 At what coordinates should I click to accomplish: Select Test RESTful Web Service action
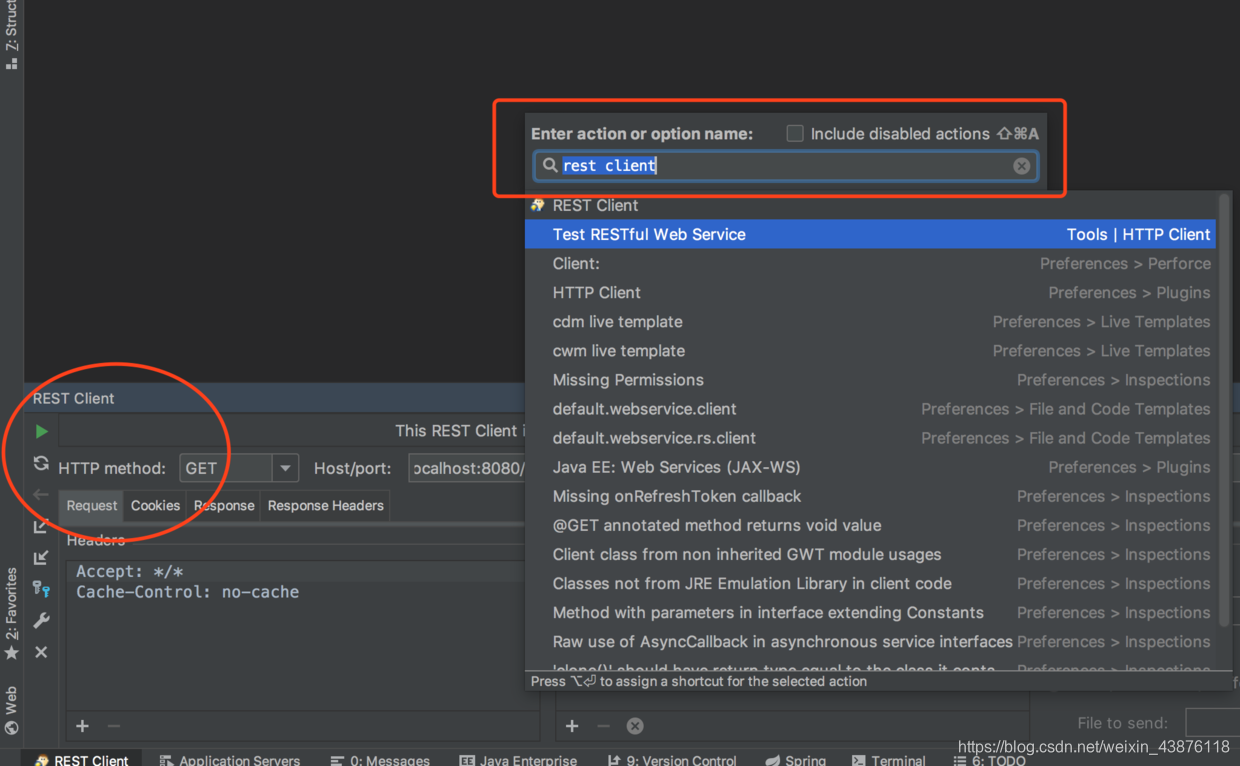(x=870, y=234)
